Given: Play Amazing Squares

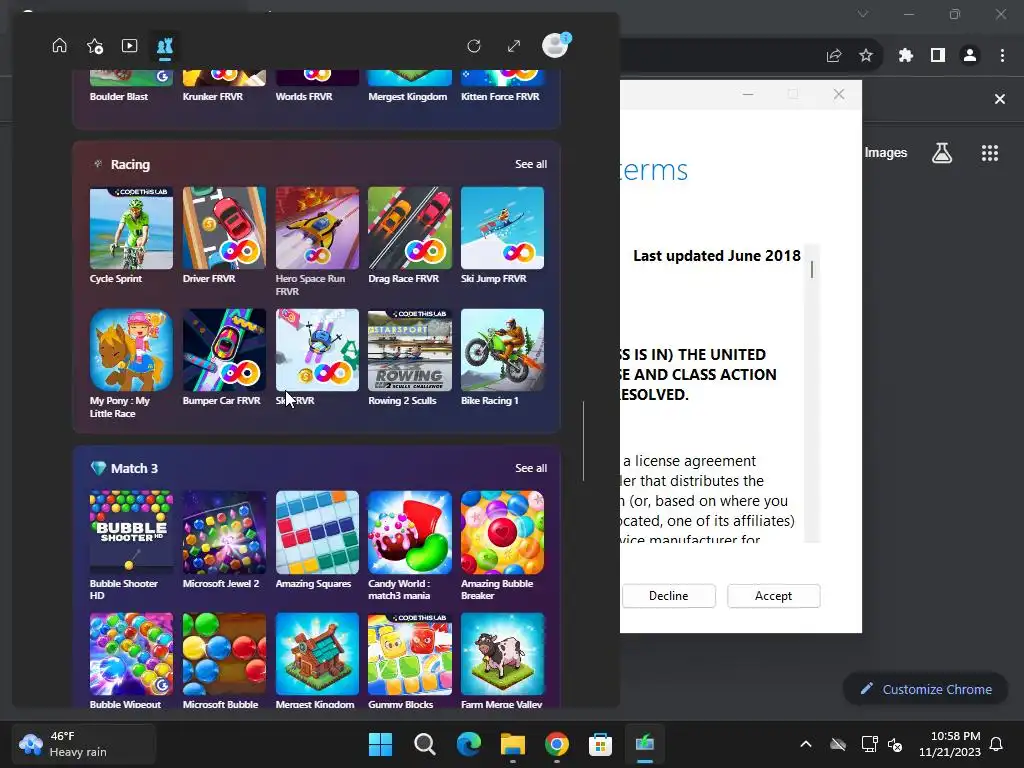Looking at the screenshot, I should 317,532.
